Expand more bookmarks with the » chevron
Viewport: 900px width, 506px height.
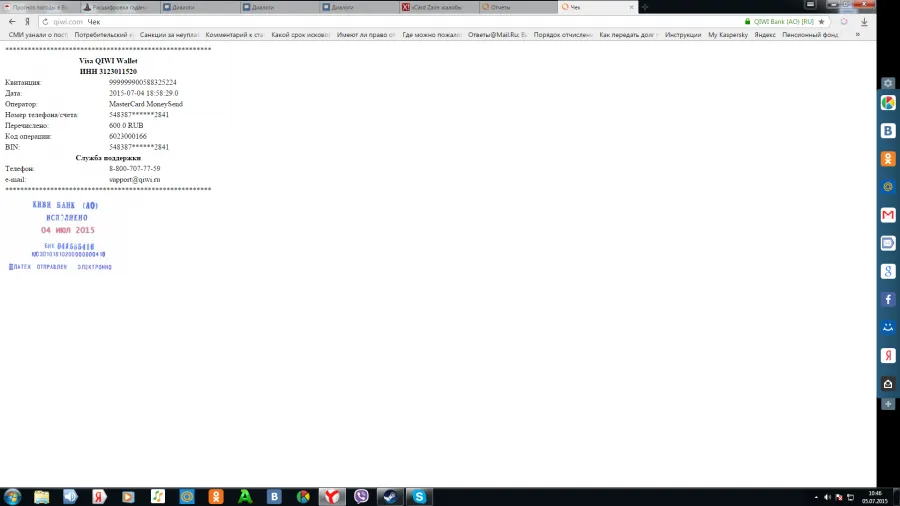[x=858, y=35]
